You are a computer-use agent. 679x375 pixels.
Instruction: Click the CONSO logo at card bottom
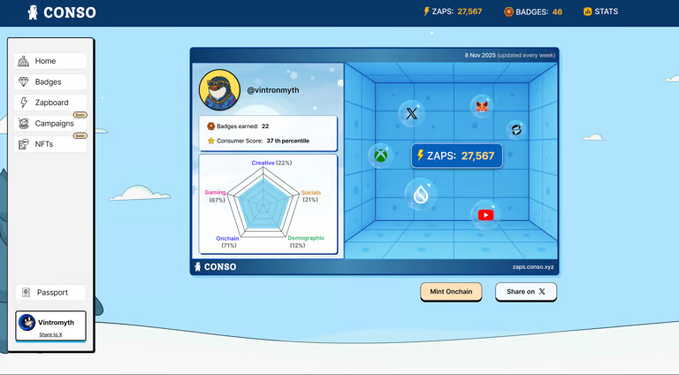click(x=215, y=267)
